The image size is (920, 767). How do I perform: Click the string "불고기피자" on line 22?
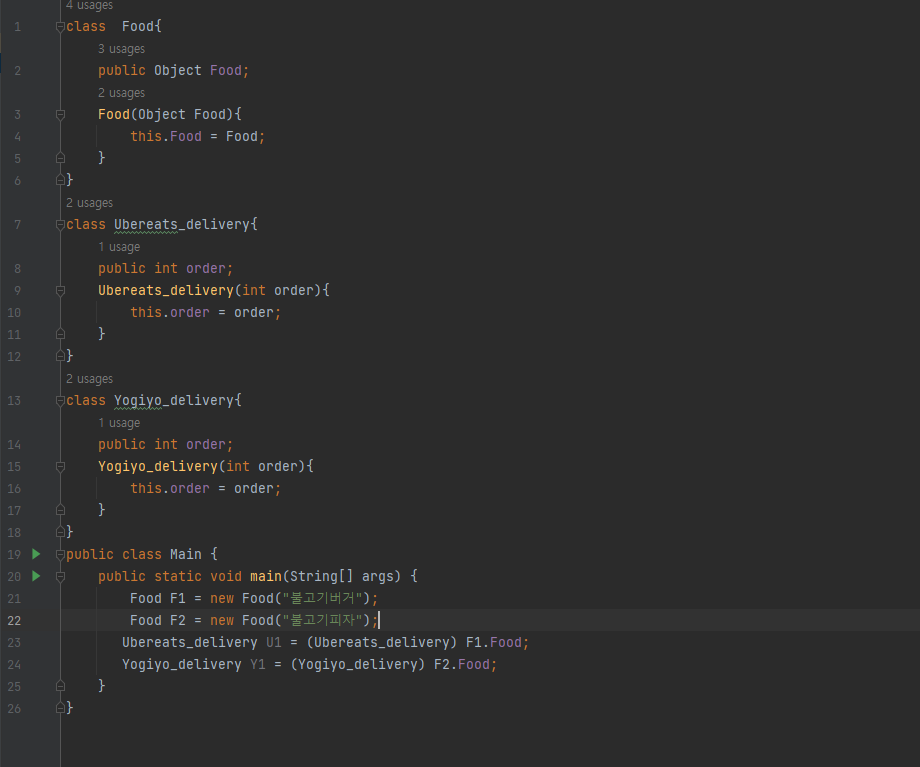[x=323, y=620]
